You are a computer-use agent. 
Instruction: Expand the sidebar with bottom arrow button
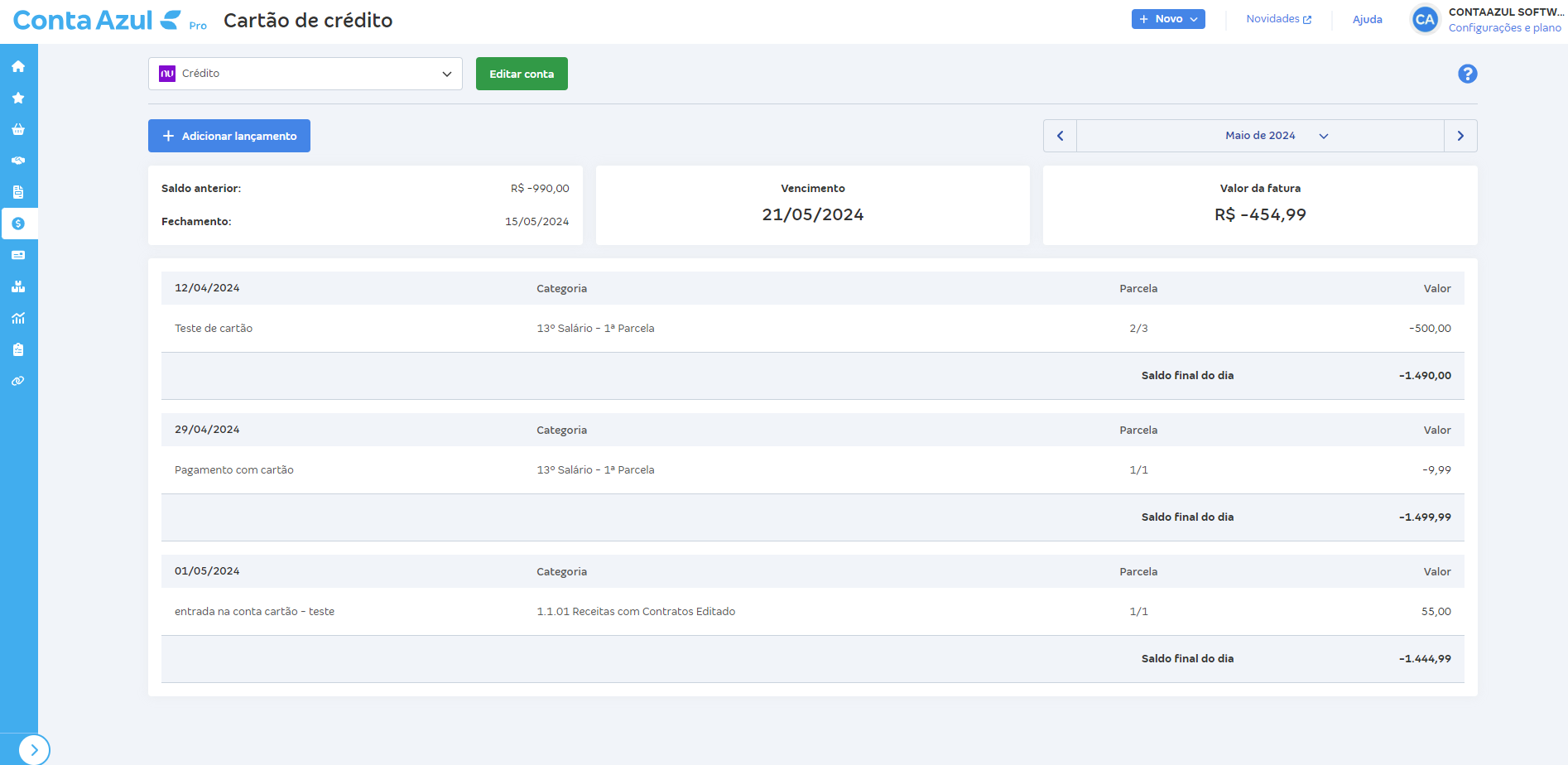[34, 750]
